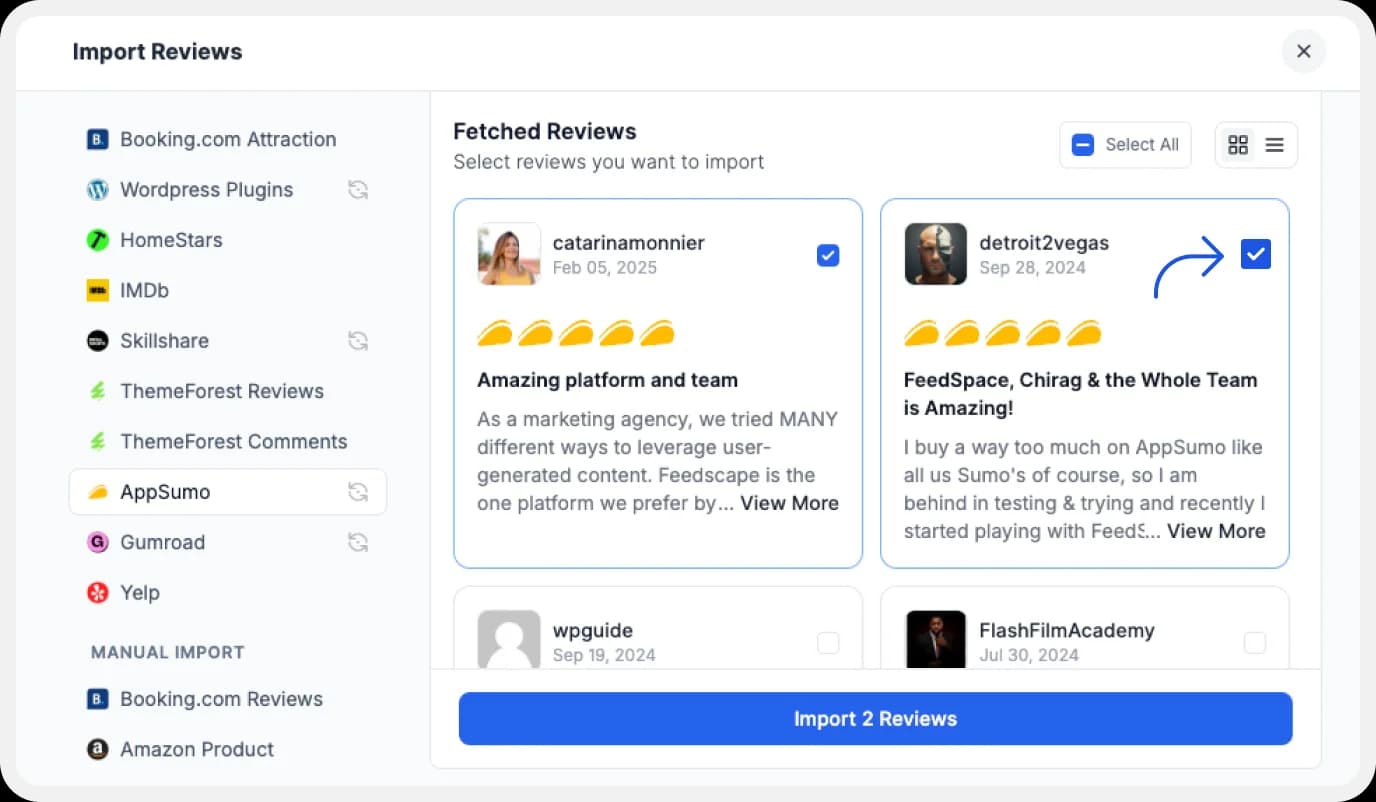Screen dimensions: 1376x802
Task: Click the Import 2 Reviews button
Action: click(875, 718)
